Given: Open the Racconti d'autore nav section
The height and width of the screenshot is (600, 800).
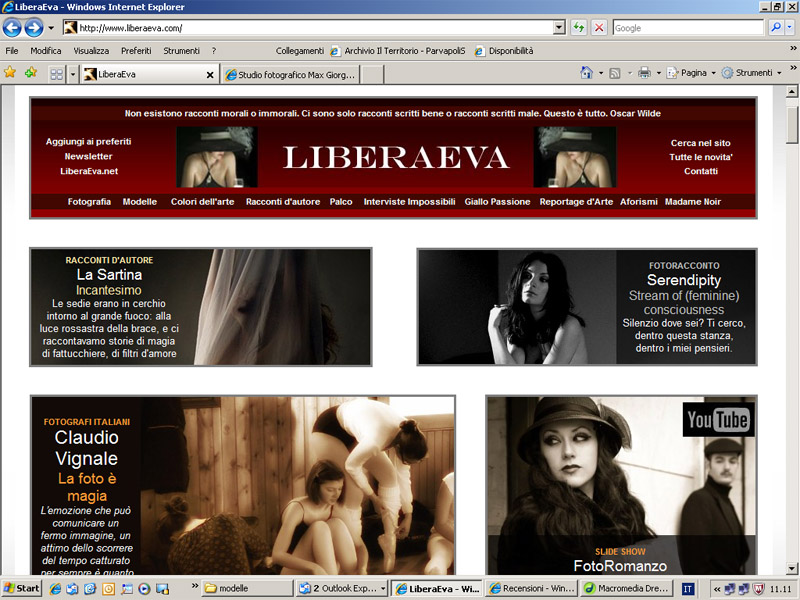Looking at the screenshot, I should click(x=283, y=202).
